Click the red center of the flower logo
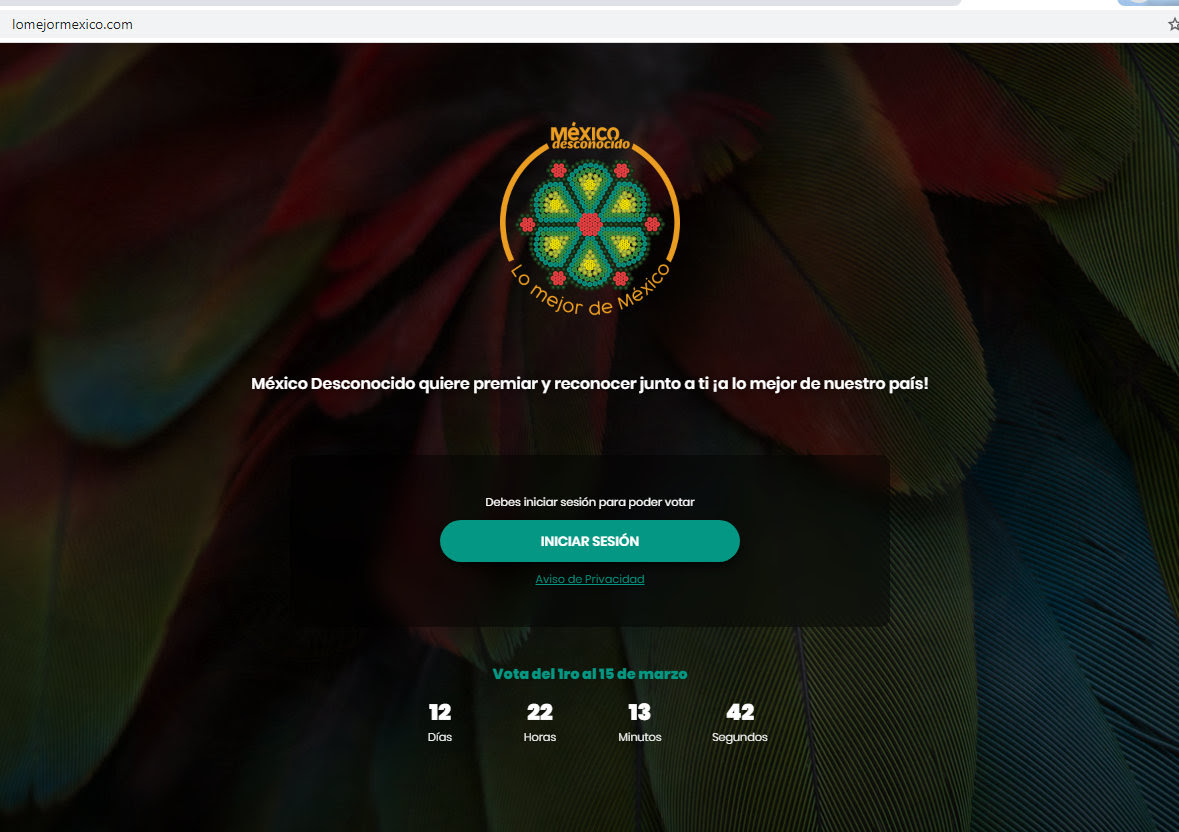This screenshot has width=1179, height=832. (590, 224)
